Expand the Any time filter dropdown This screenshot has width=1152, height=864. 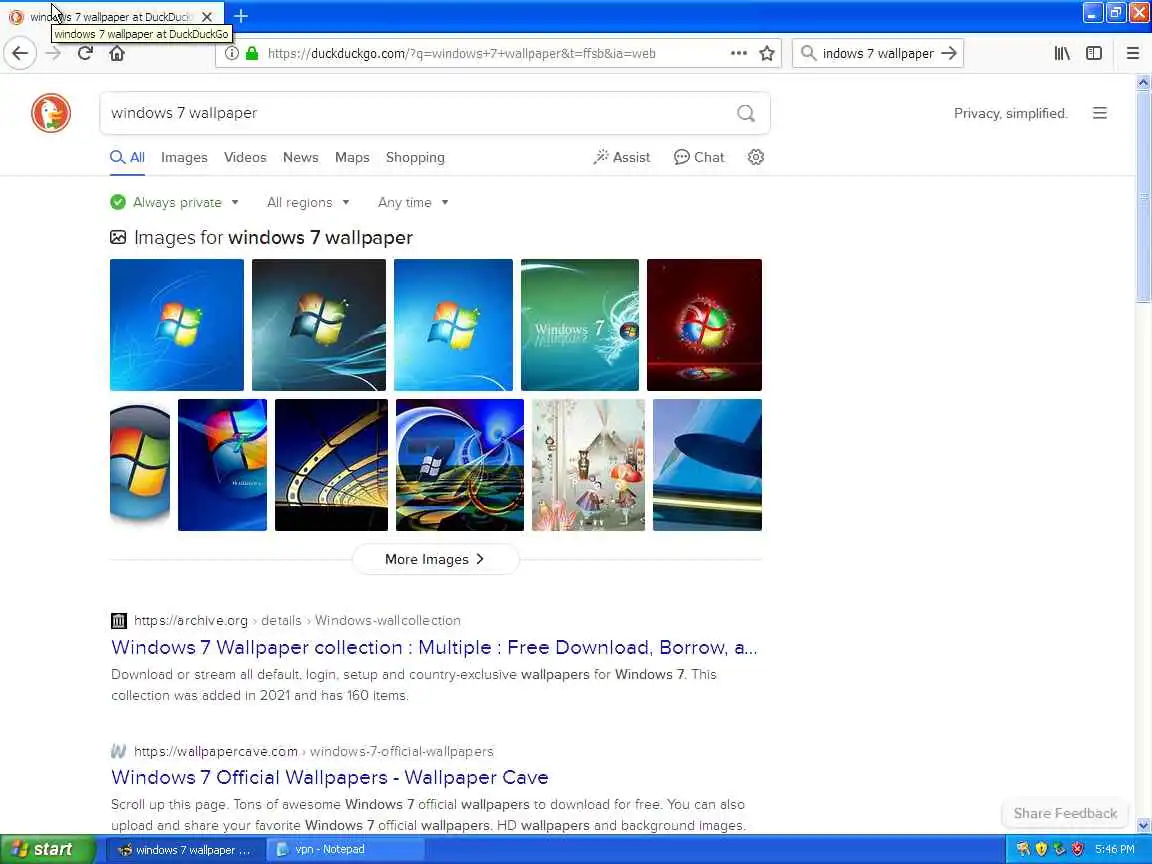tap(413, 202)
